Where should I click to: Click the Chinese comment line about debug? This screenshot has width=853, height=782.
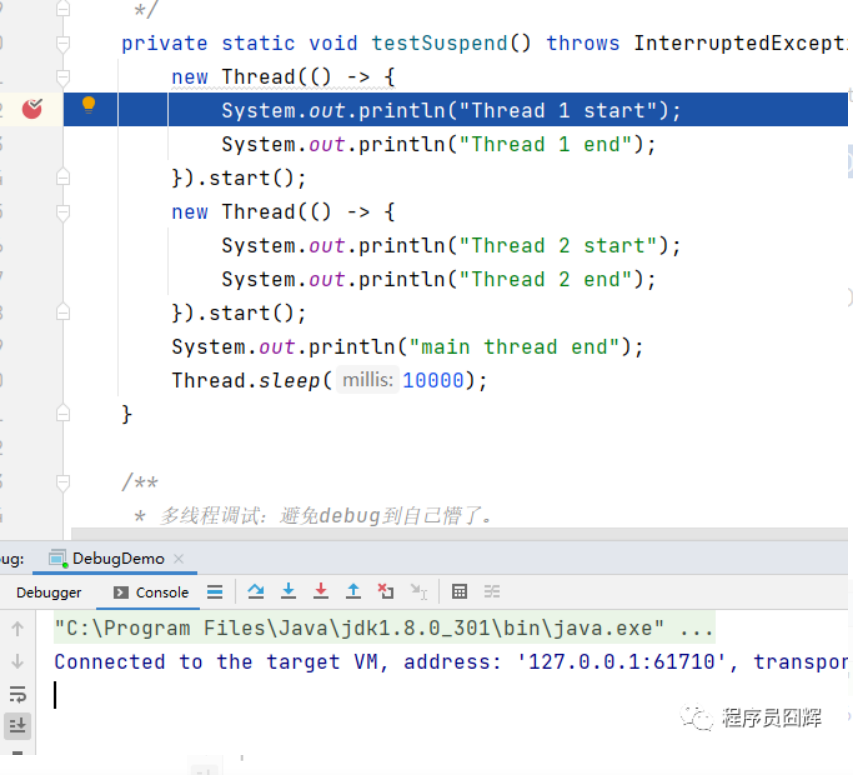[313, 515]
